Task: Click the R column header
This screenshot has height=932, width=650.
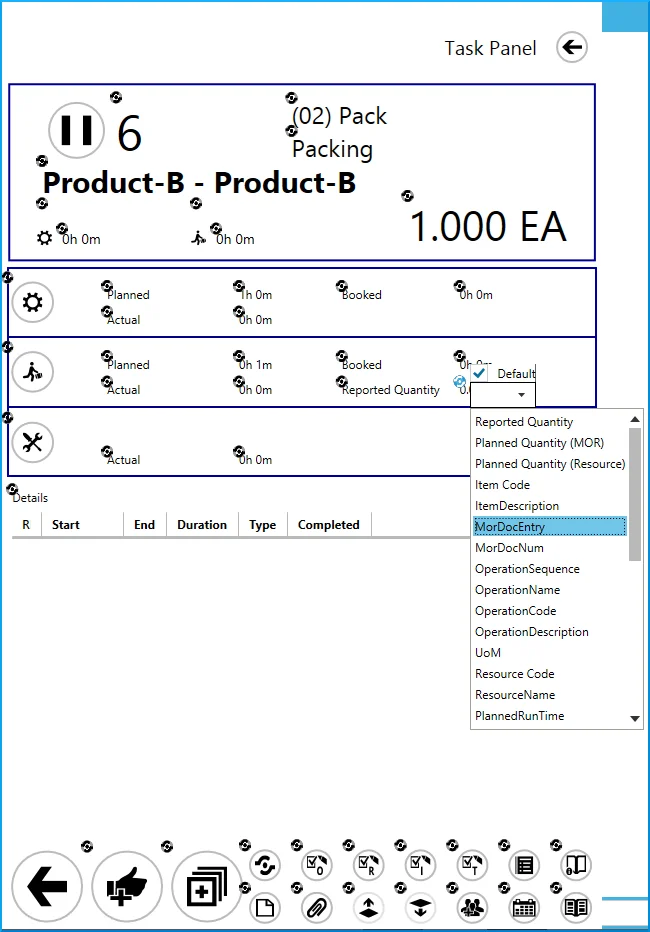Action: 26,525
